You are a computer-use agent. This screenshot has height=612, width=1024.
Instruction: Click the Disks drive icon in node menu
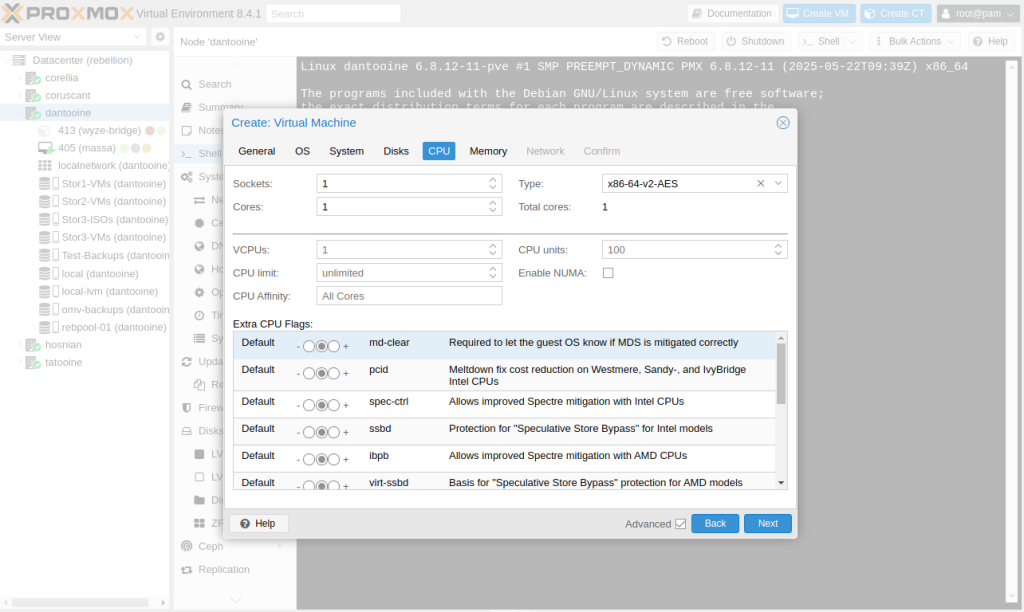pyautogui.click(x=187, y=431)
